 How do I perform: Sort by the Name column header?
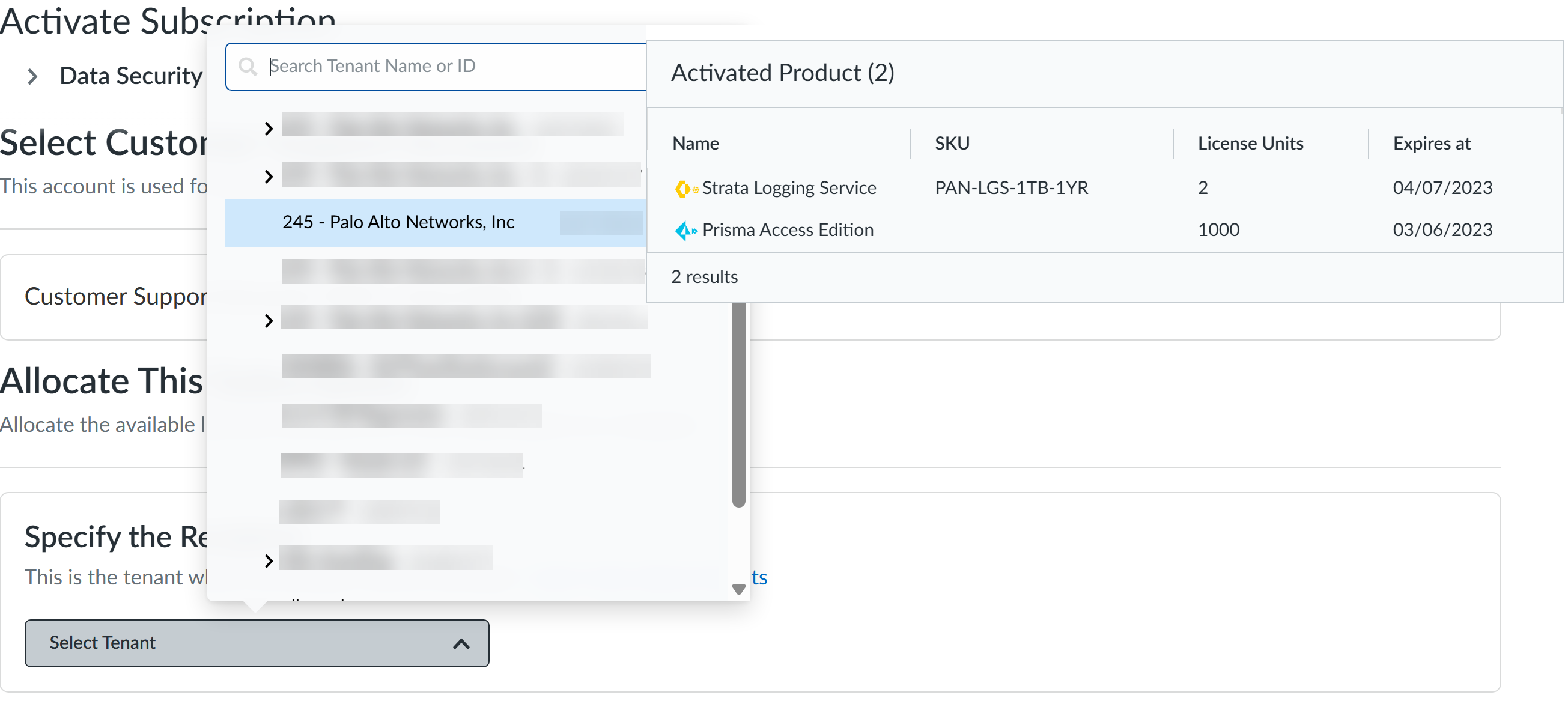[695, 144]
